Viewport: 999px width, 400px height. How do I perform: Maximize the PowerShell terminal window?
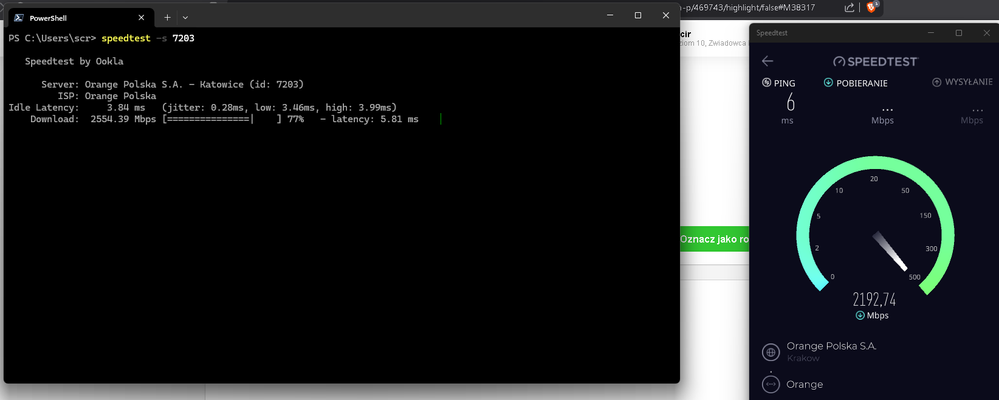638,15
